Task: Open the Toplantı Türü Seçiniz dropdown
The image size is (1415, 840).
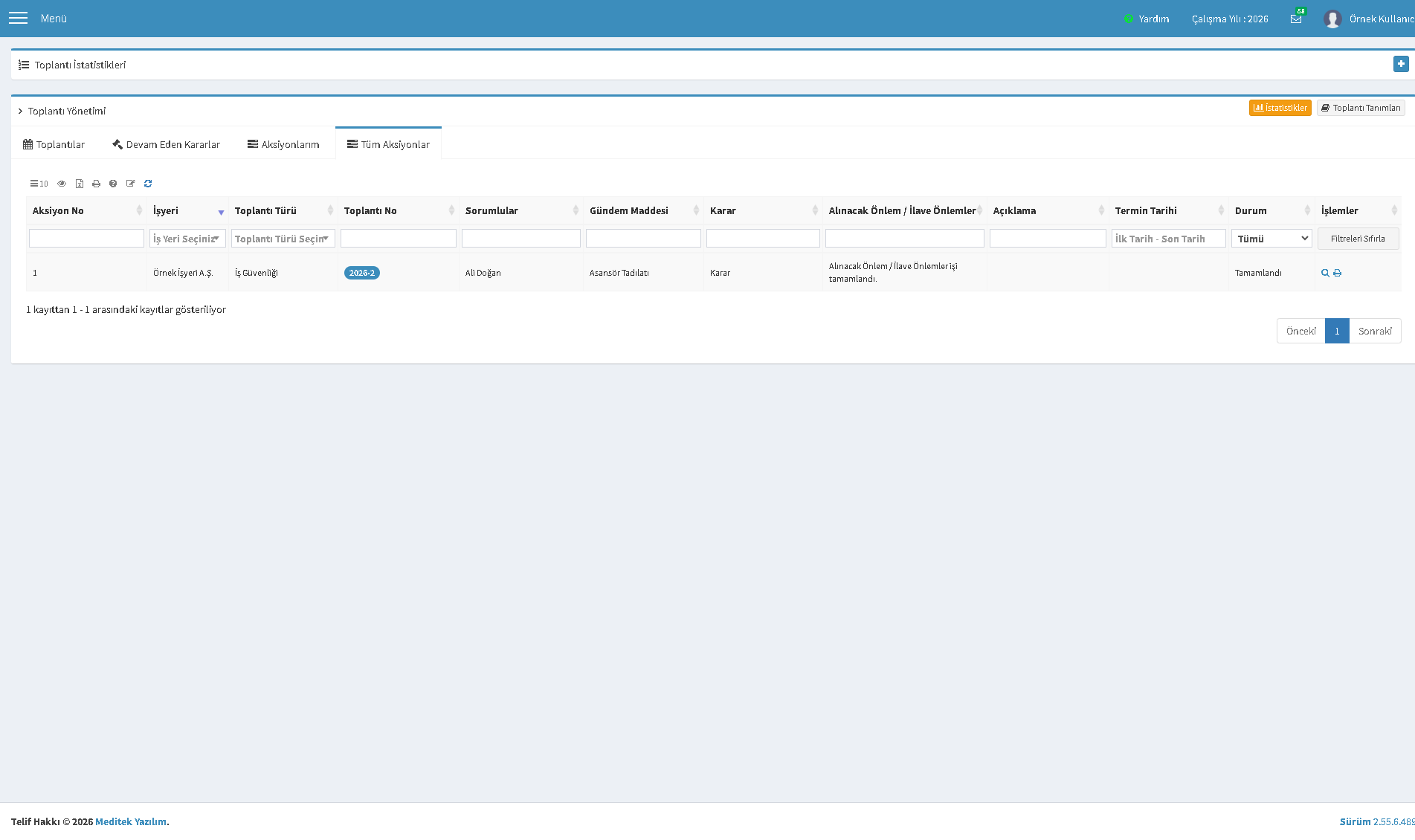Action: point(283,239)
